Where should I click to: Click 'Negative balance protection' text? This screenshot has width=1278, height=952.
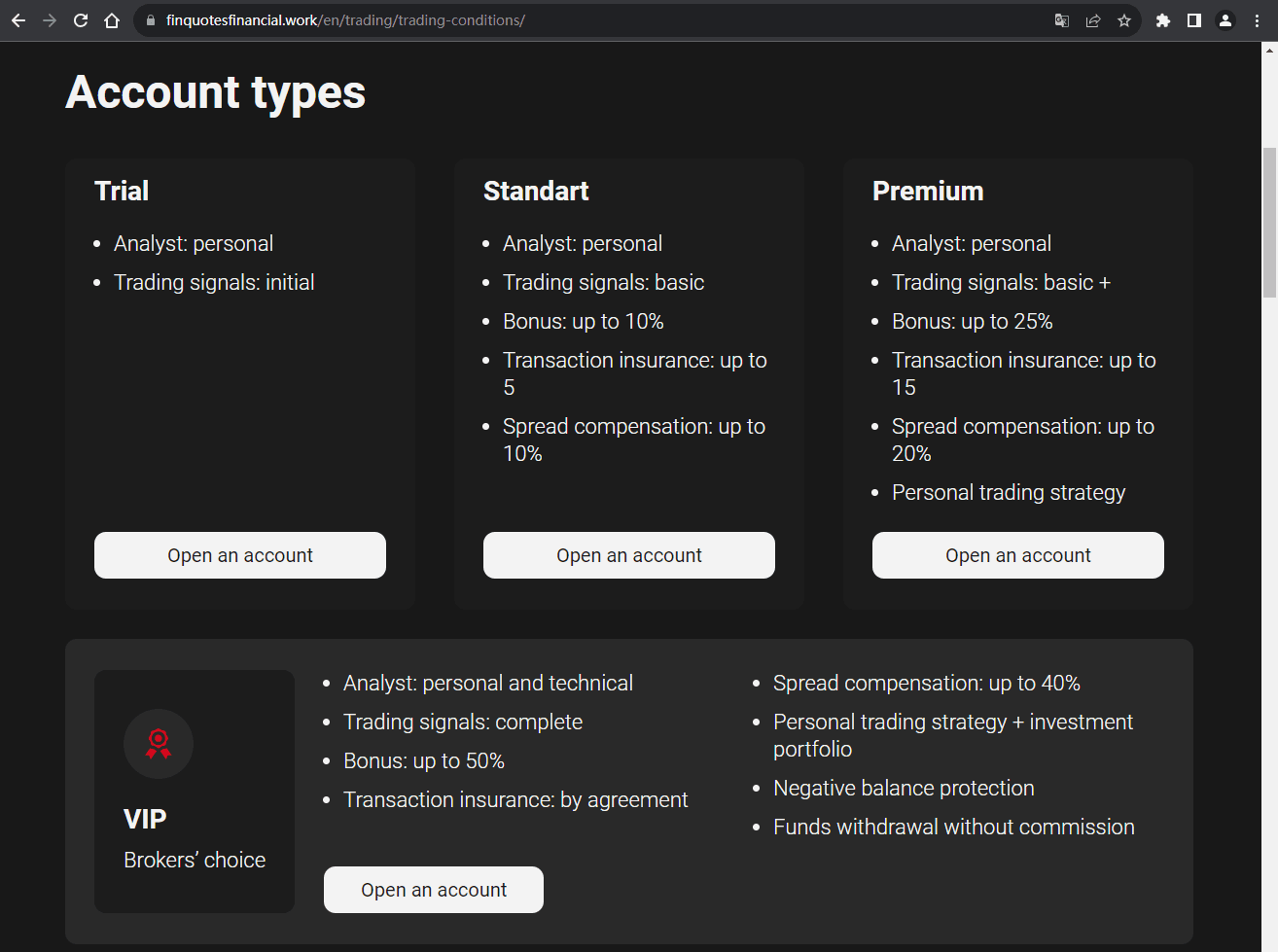(x=904, y=788)
